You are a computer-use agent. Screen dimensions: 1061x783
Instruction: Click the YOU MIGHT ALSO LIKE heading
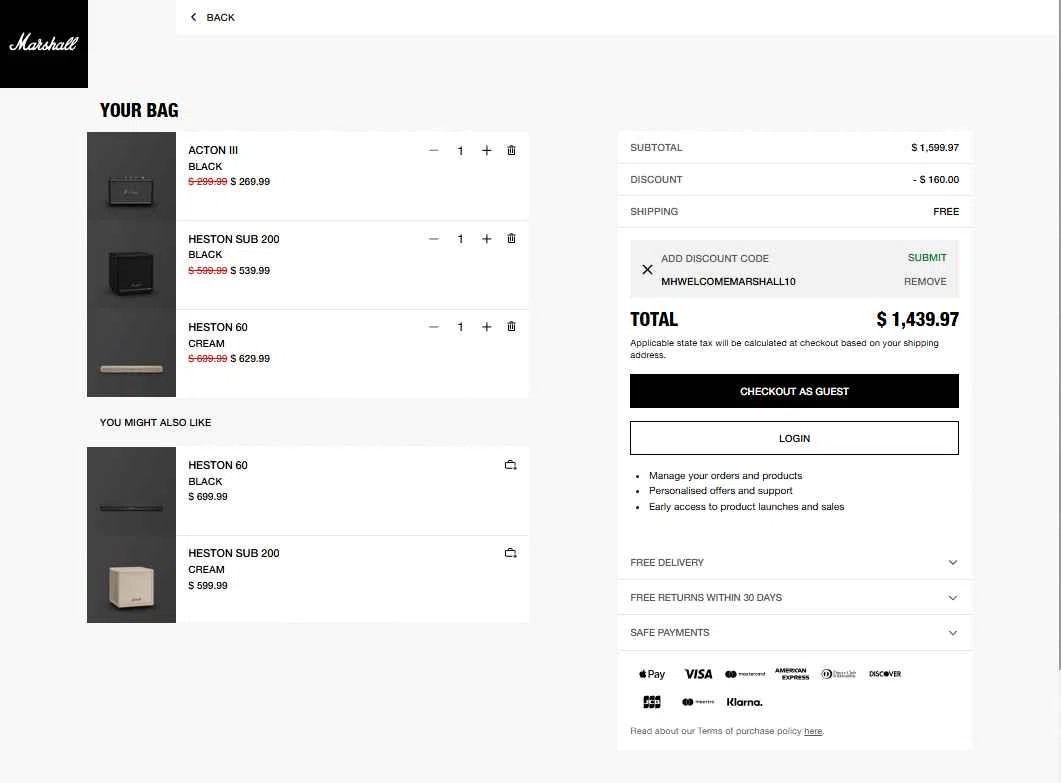156,422
